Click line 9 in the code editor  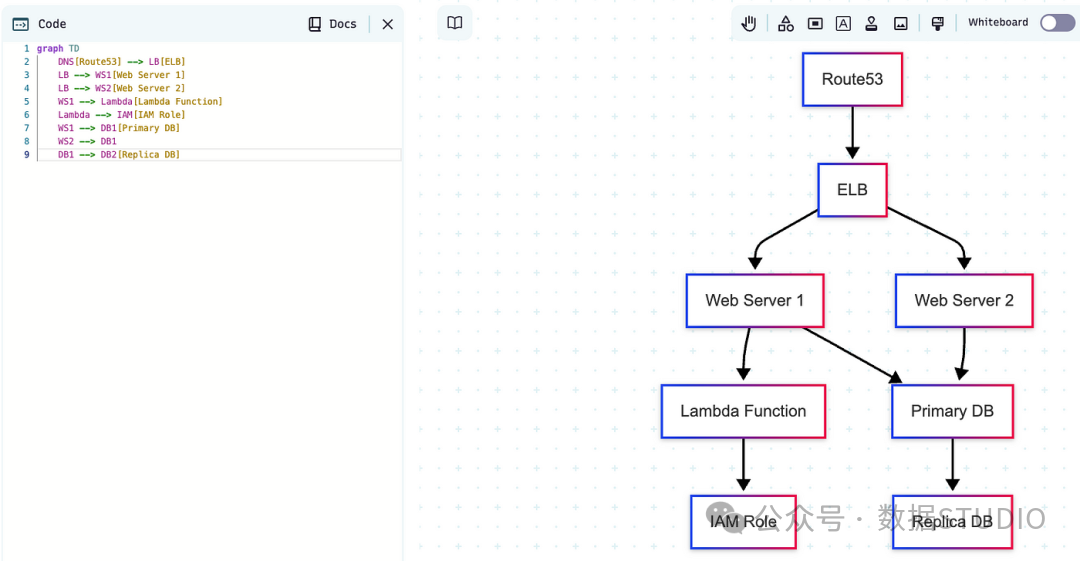pos(219,154)
